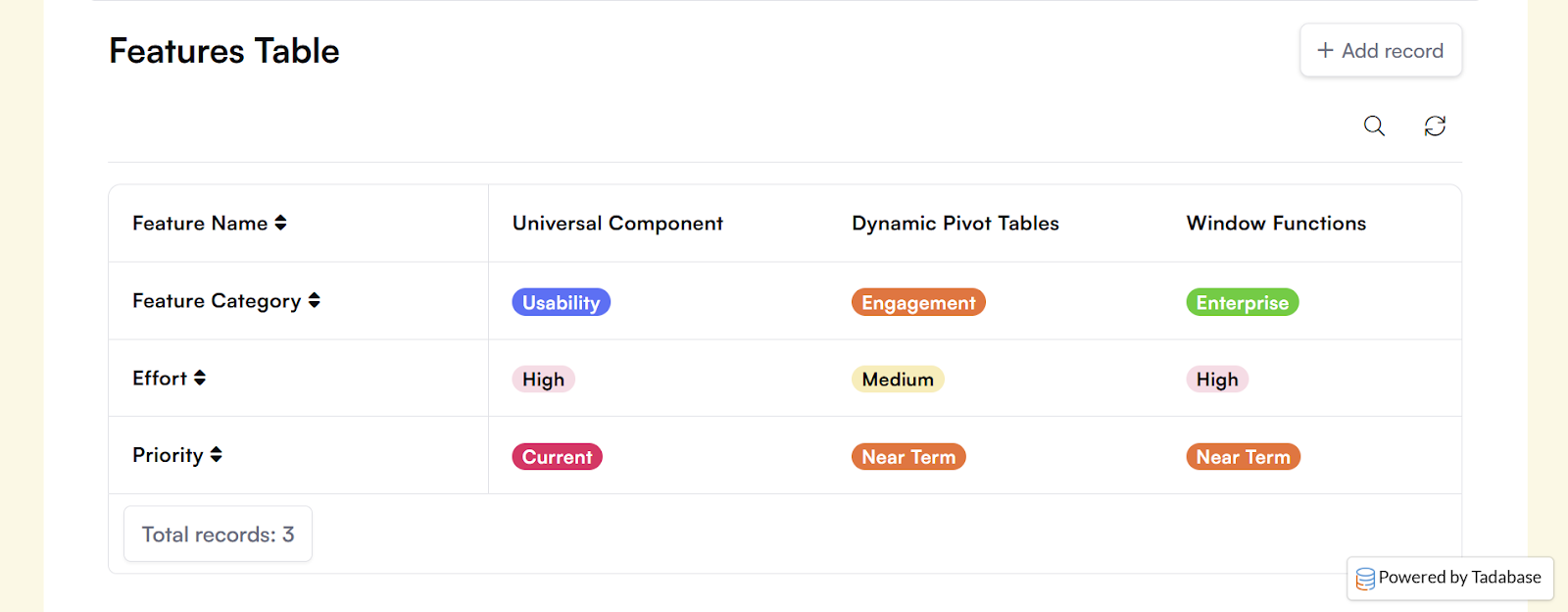Click the refresh table icon
The image size is (1568, 612).
(x=1435, y=126)
